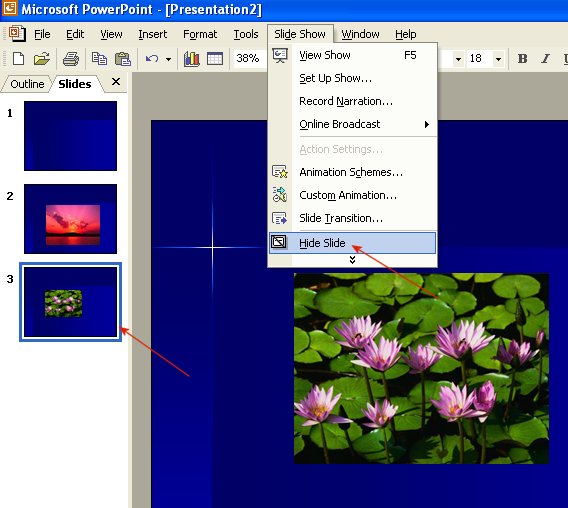Click the water lilies picture on slide
Viewport: 568px width, 508px height.
(421, 368)
